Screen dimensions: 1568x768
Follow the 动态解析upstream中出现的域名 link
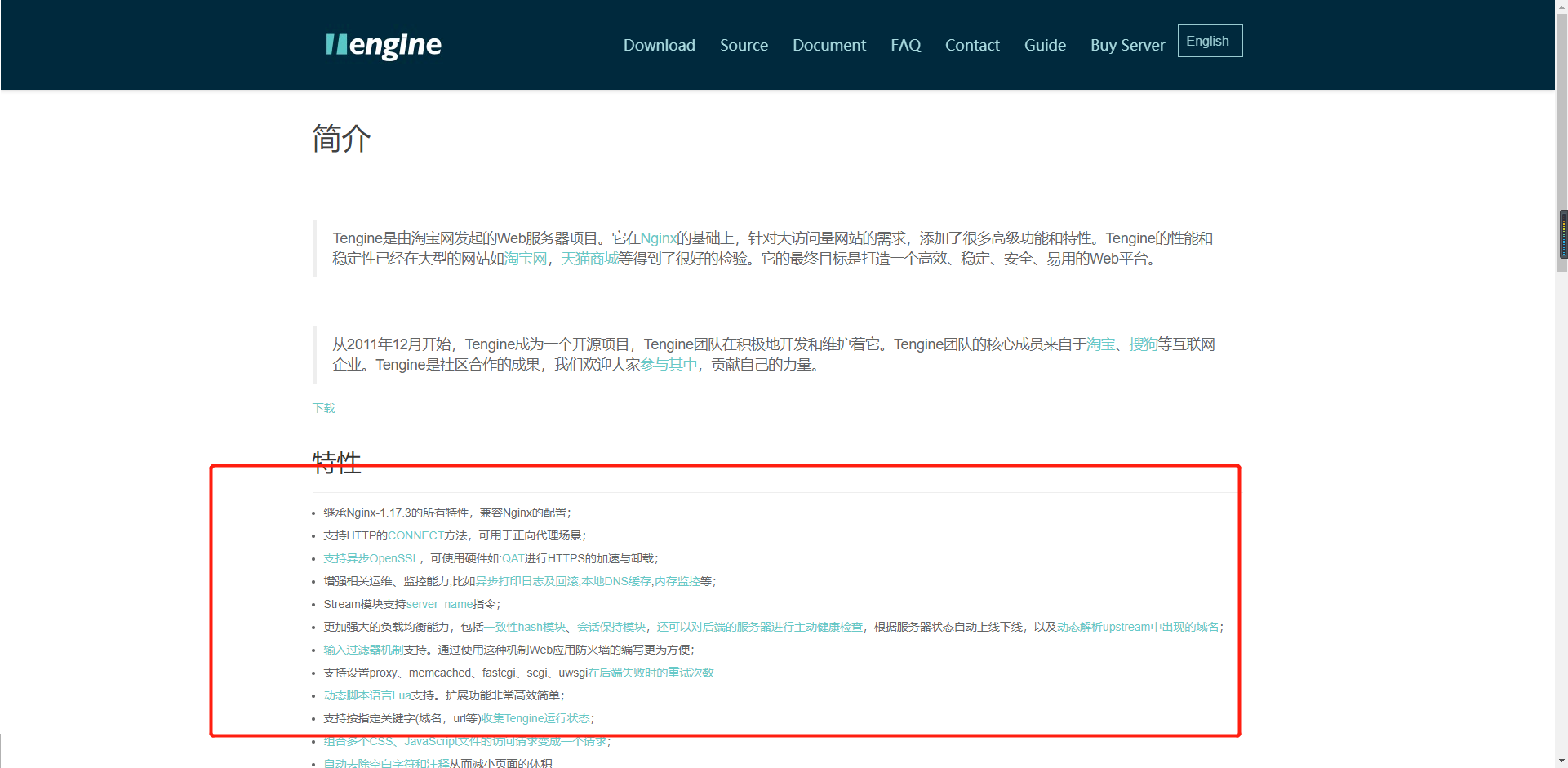1138,627
